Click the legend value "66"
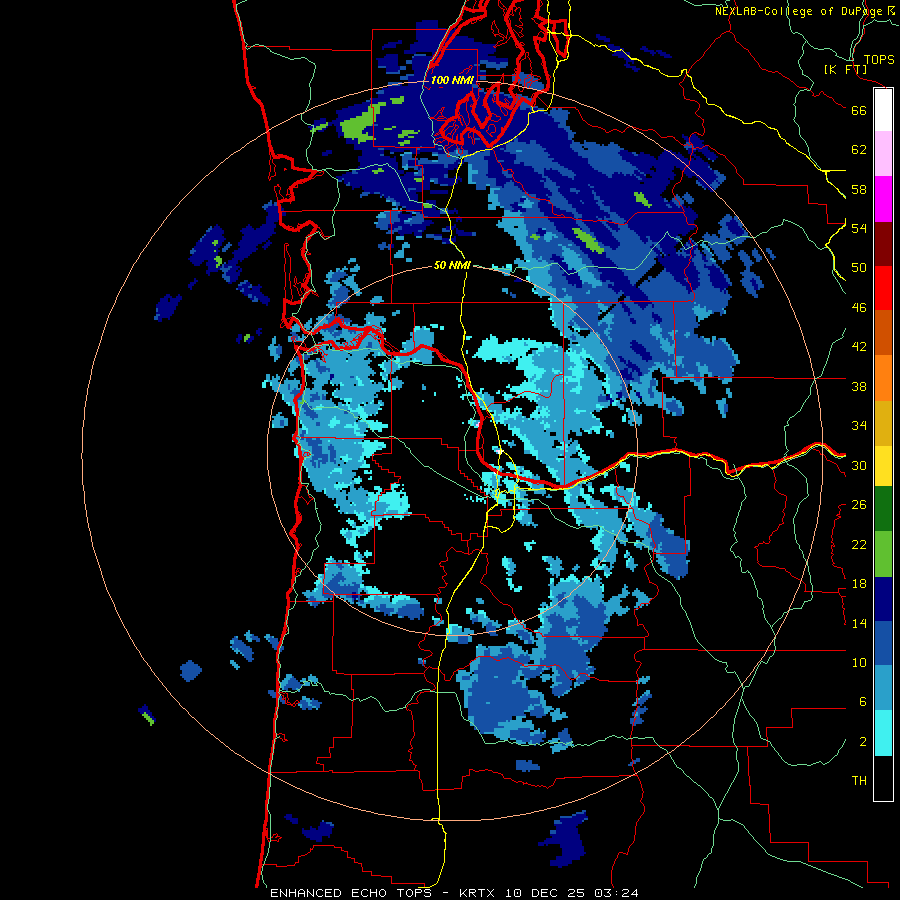 tap(859, 111)
